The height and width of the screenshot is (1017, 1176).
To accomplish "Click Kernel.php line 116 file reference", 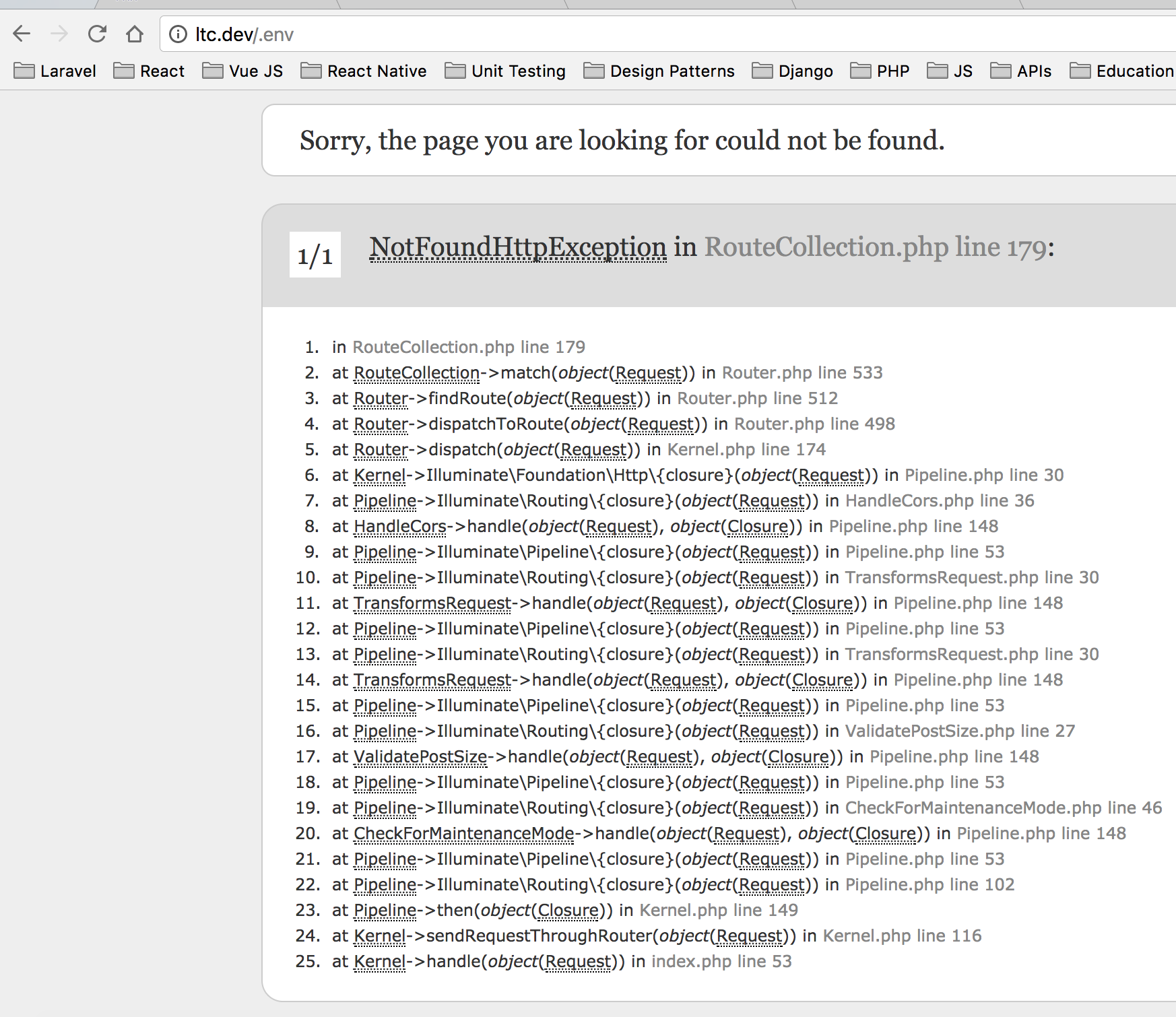I will (902, 936).
